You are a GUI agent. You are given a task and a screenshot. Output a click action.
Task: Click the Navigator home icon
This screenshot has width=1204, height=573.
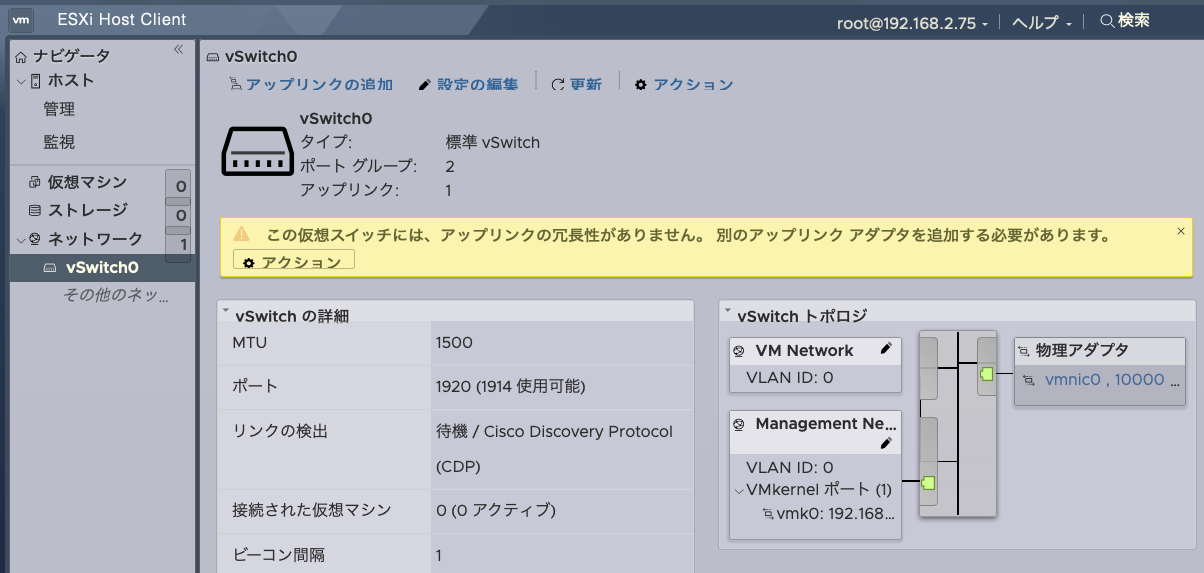21,57
